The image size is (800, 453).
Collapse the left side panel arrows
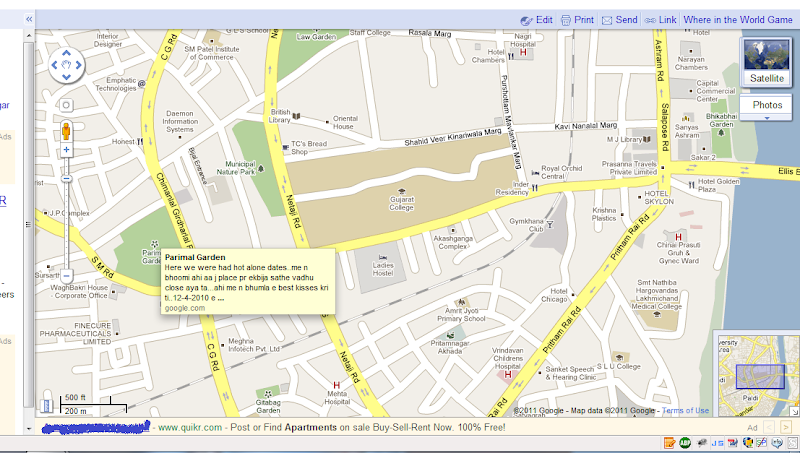click(29, 19)
